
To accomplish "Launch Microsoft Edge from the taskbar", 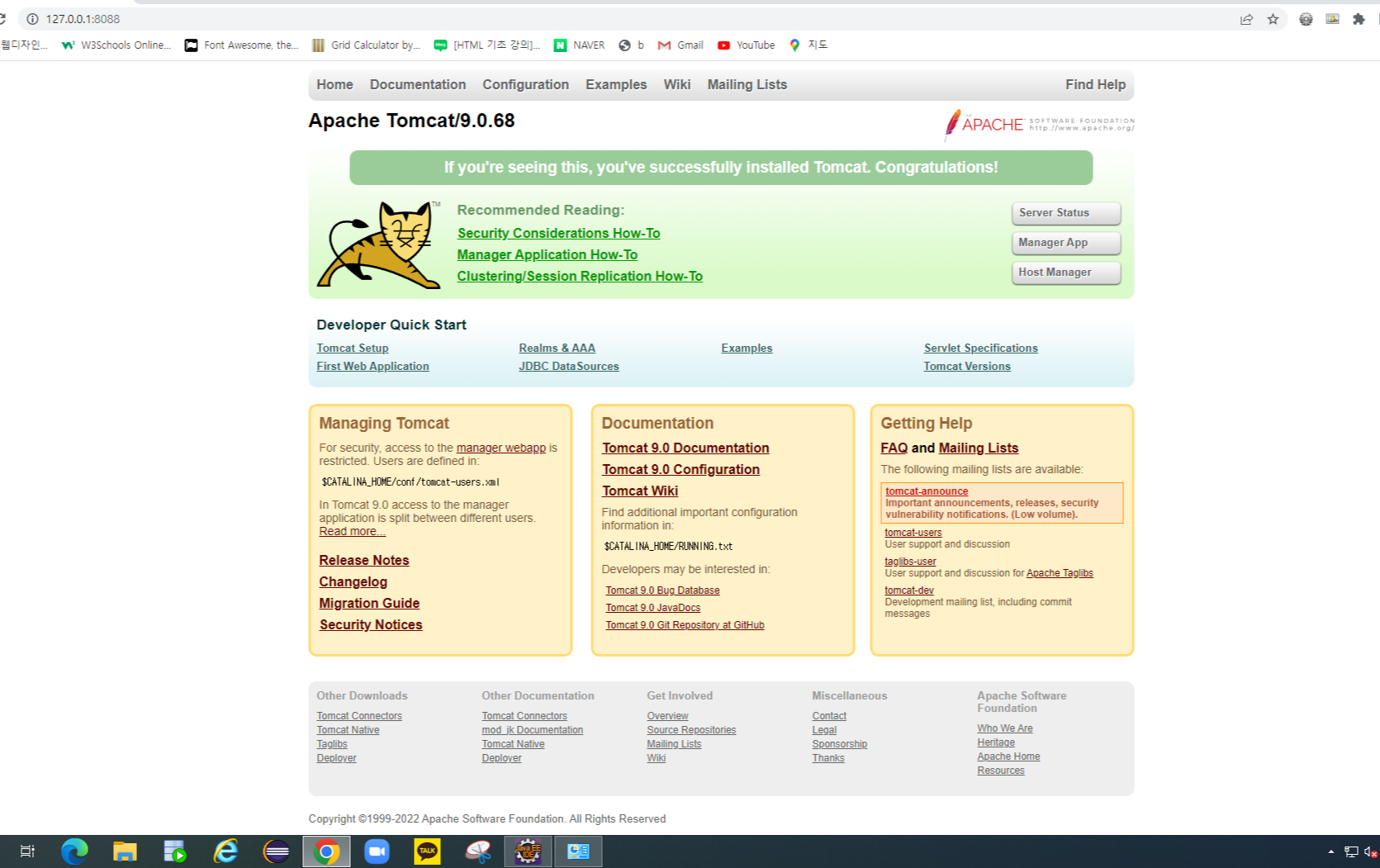I will click(x=74, y=851).
